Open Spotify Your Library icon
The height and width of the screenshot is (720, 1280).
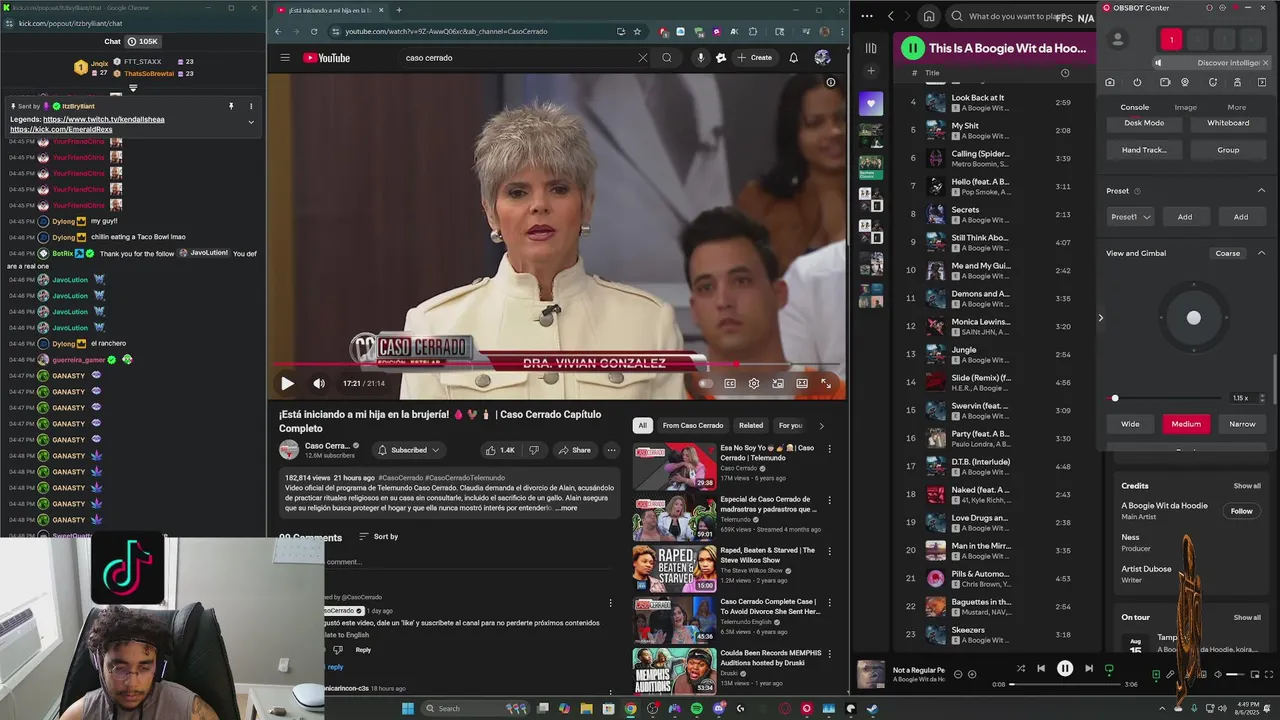(x=871, y=48)
